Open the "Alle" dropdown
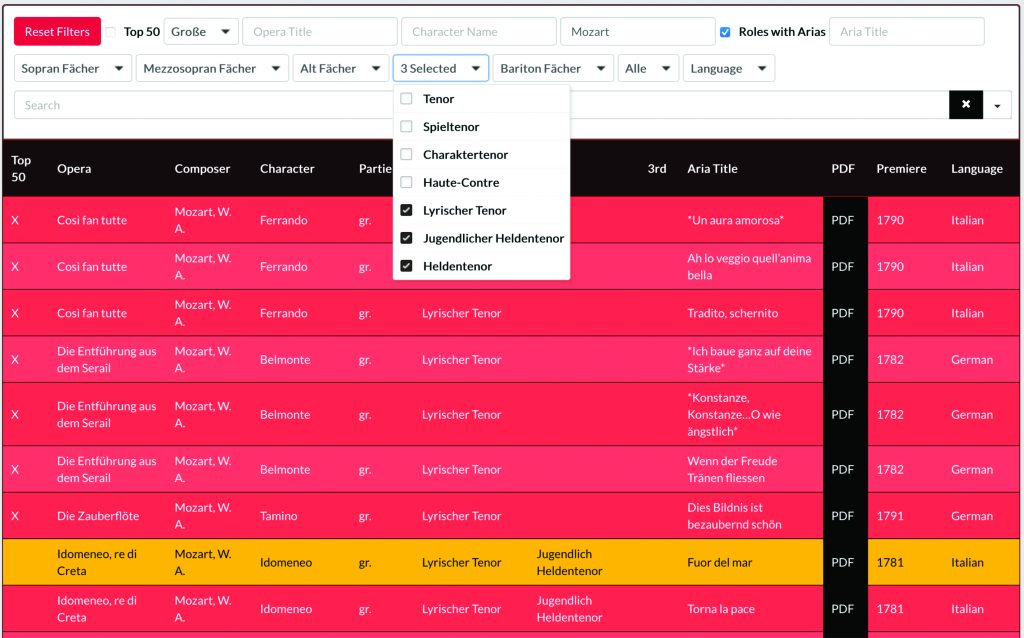Screen dimensions: 1024x638 [646, 68]
